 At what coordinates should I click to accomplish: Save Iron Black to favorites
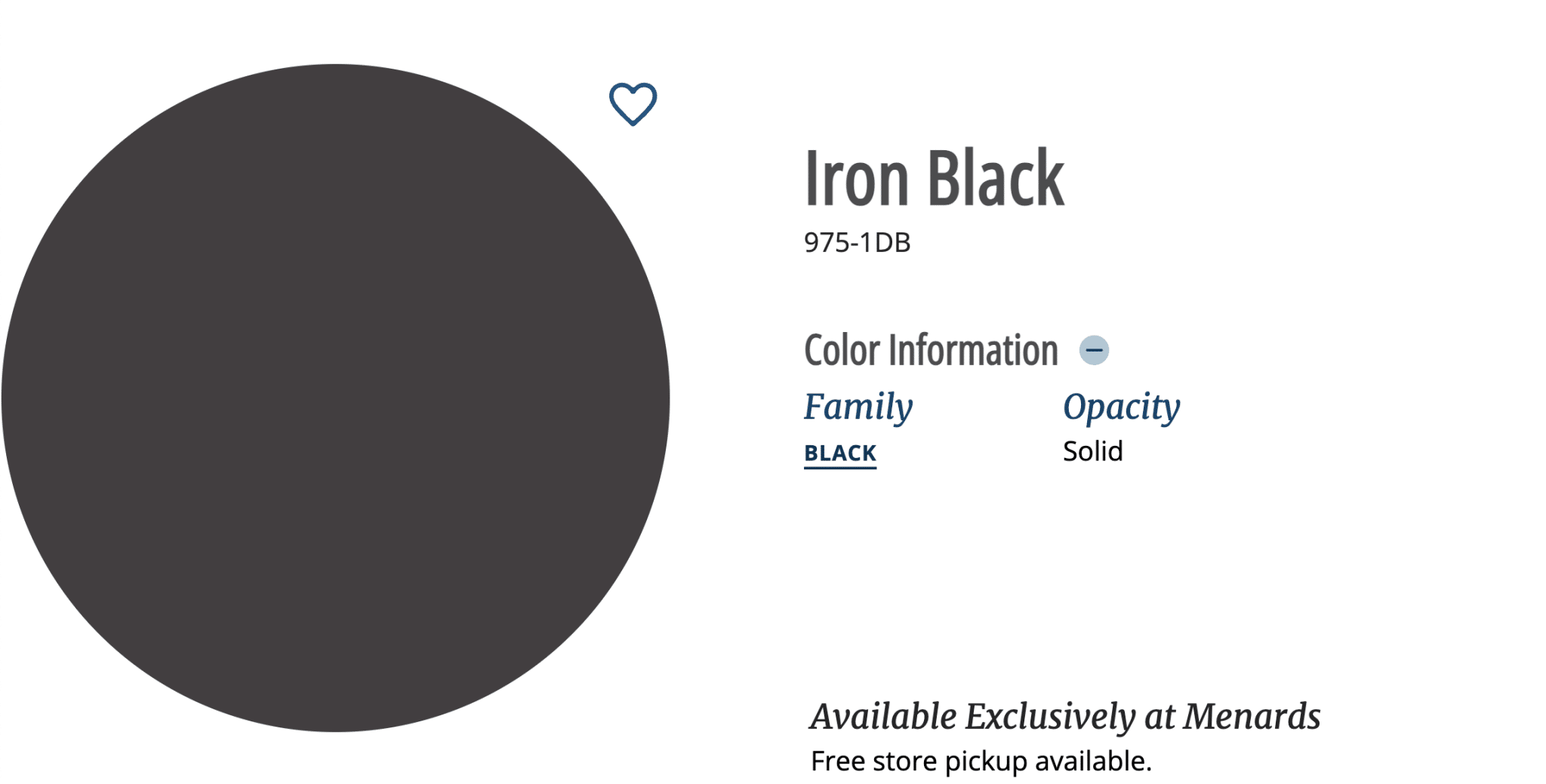click(x=633, y=104)
